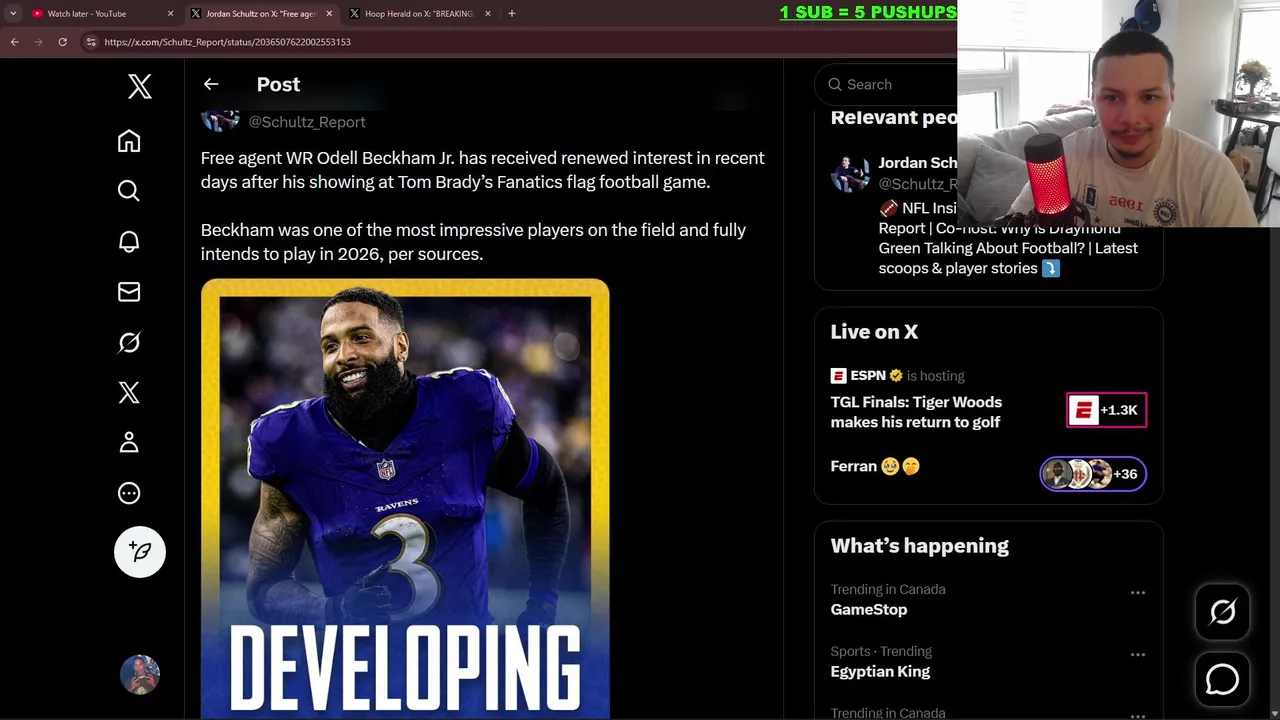The image size is (1280, 720).
Task: Click 'Sports · Trending' label
Action: click(881, 651)
